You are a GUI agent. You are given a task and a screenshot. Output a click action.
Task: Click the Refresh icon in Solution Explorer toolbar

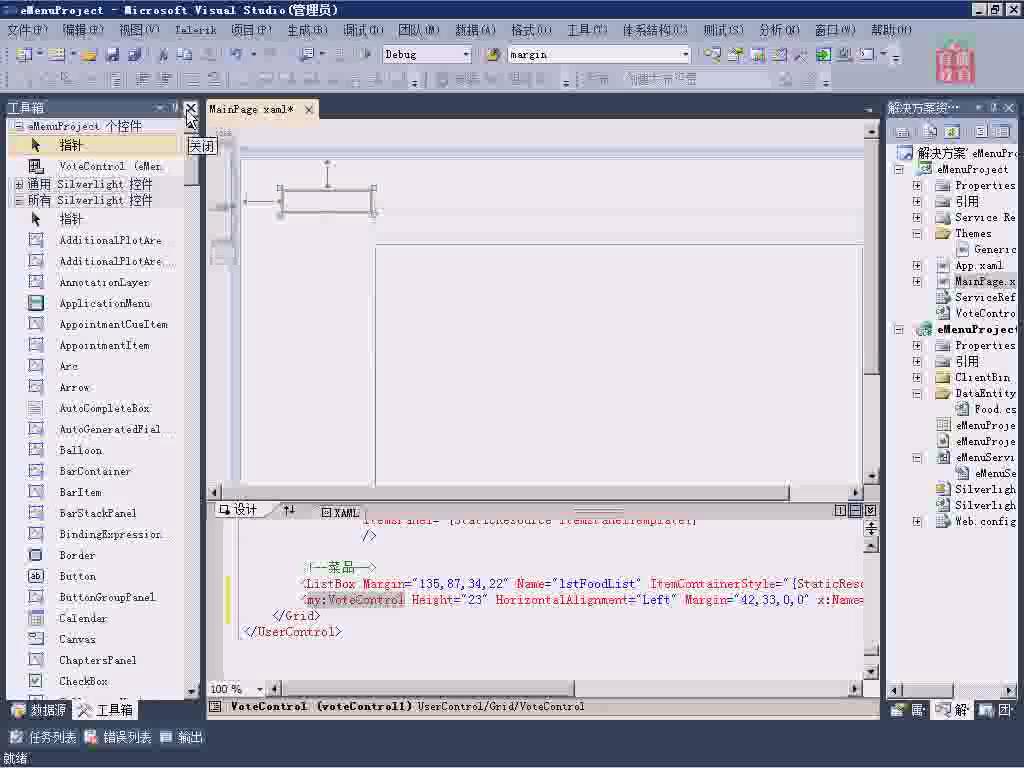(x=953, y=132)
